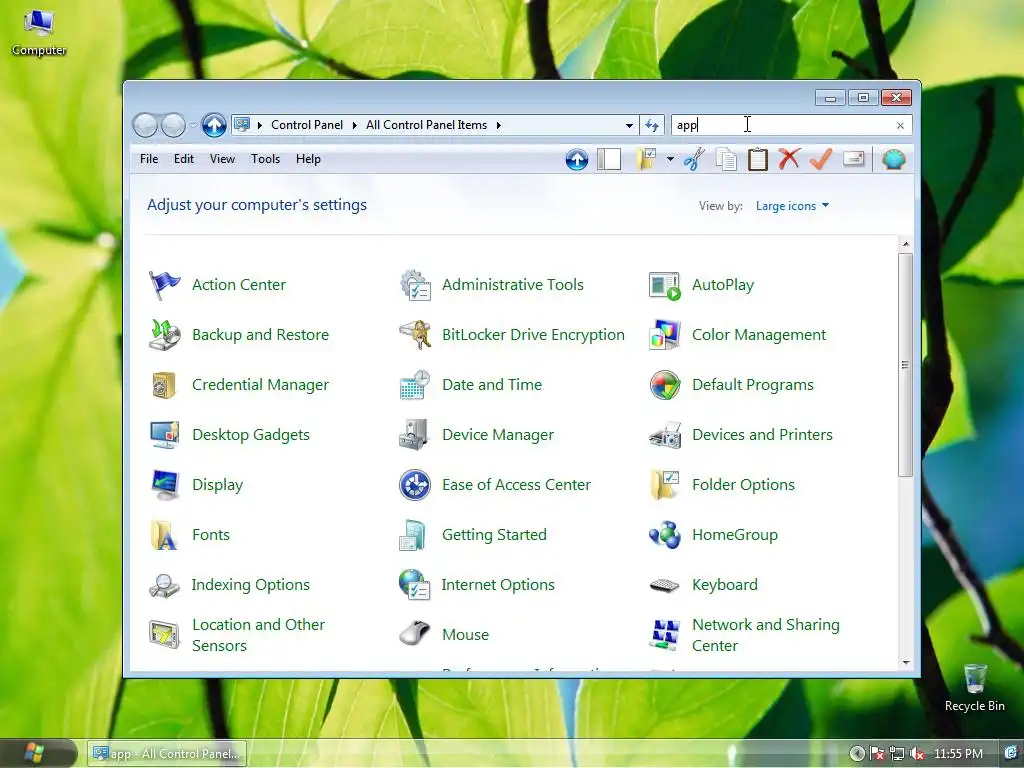Open Network and Sharing Center

(x=744, y=635)
